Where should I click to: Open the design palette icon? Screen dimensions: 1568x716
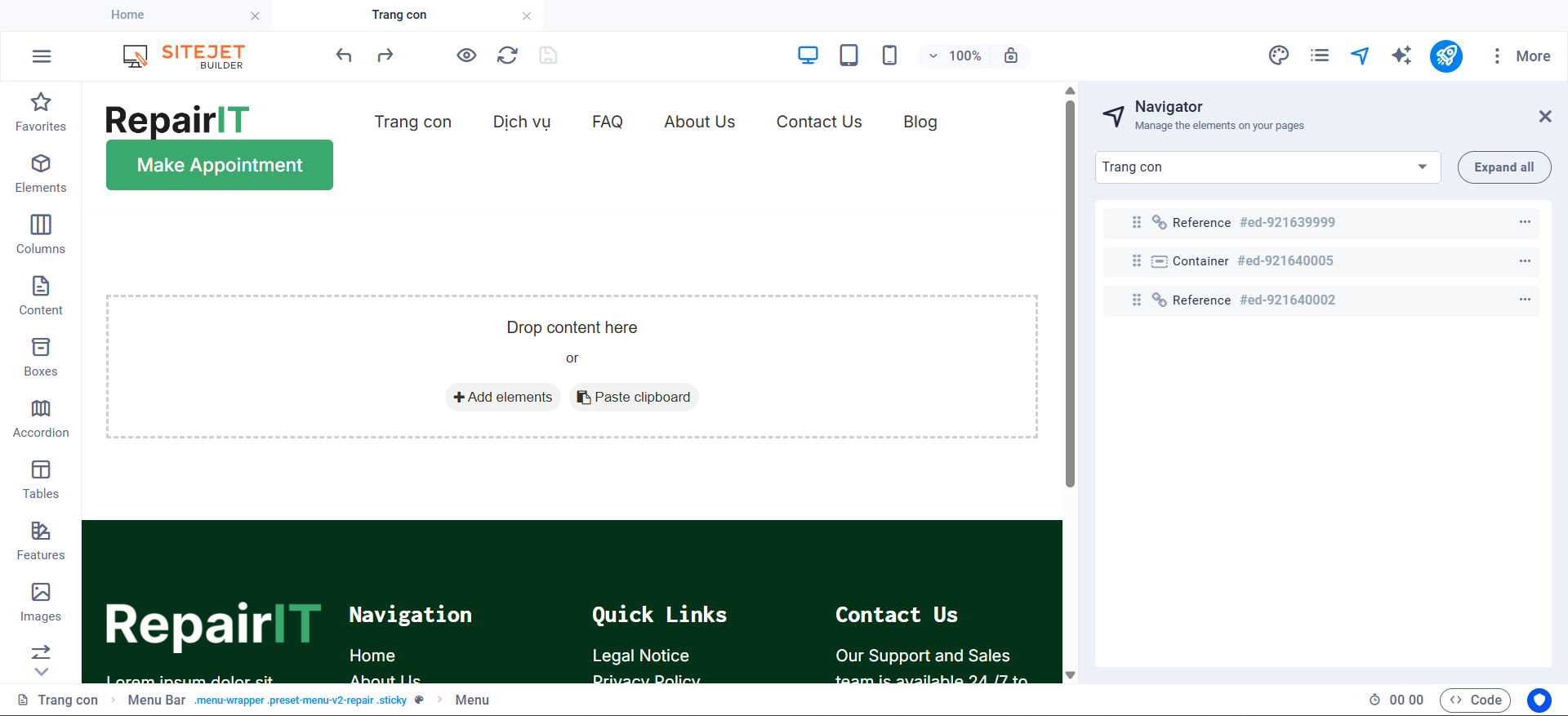coord(1278,56)
